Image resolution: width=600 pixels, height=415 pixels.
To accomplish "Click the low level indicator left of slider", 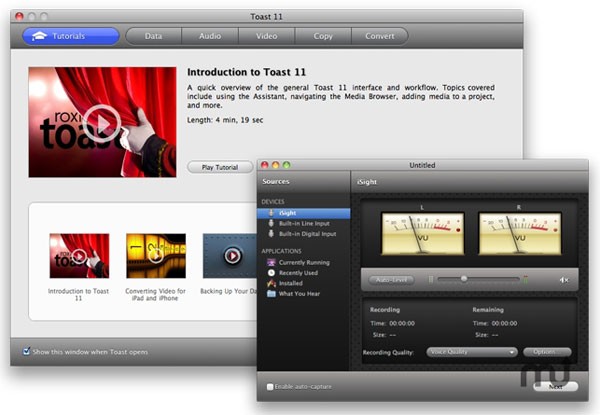I will tap(431, 280).
